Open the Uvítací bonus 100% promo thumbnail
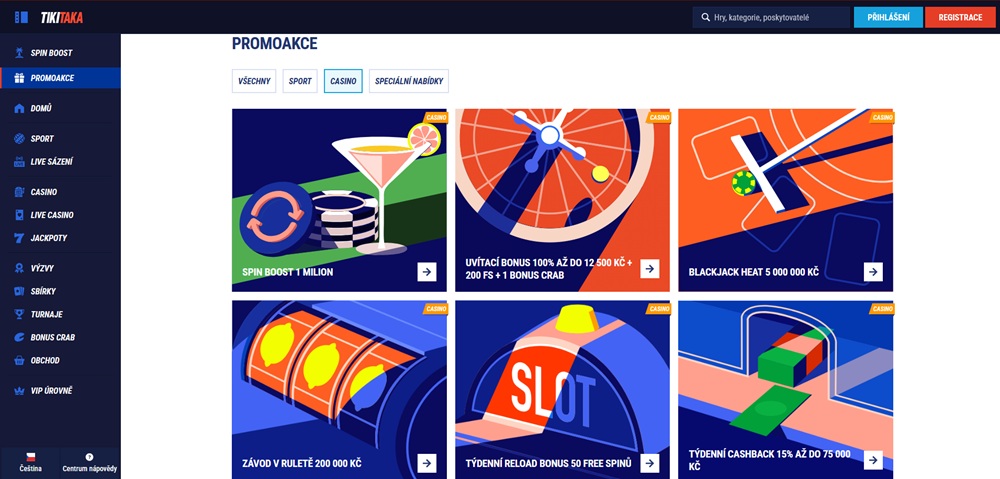 [562, 200]
